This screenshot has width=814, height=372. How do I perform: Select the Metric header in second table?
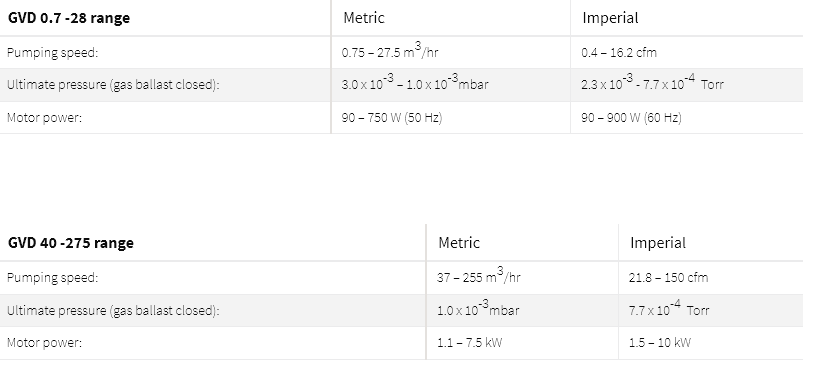click(459, 243)
